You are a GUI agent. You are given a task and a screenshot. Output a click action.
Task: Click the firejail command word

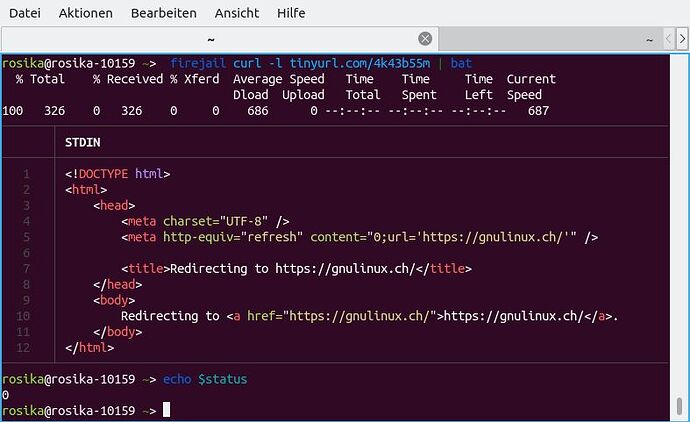[198, 63]
